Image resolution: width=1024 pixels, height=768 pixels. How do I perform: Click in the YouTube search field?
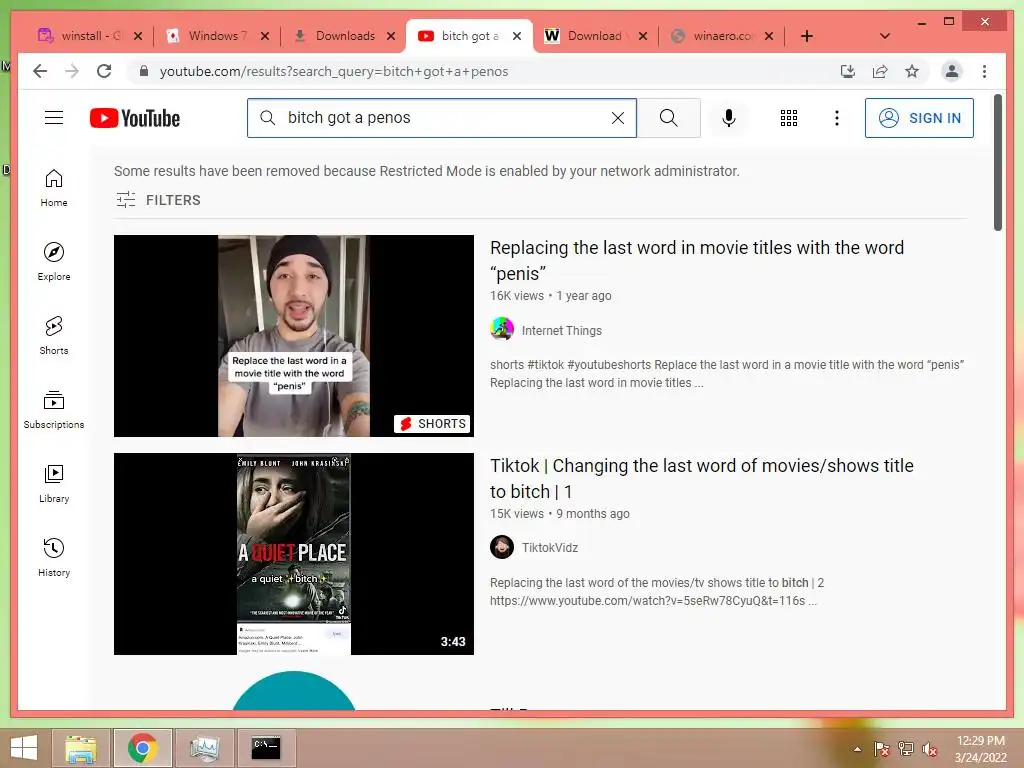tap(441, 118)
